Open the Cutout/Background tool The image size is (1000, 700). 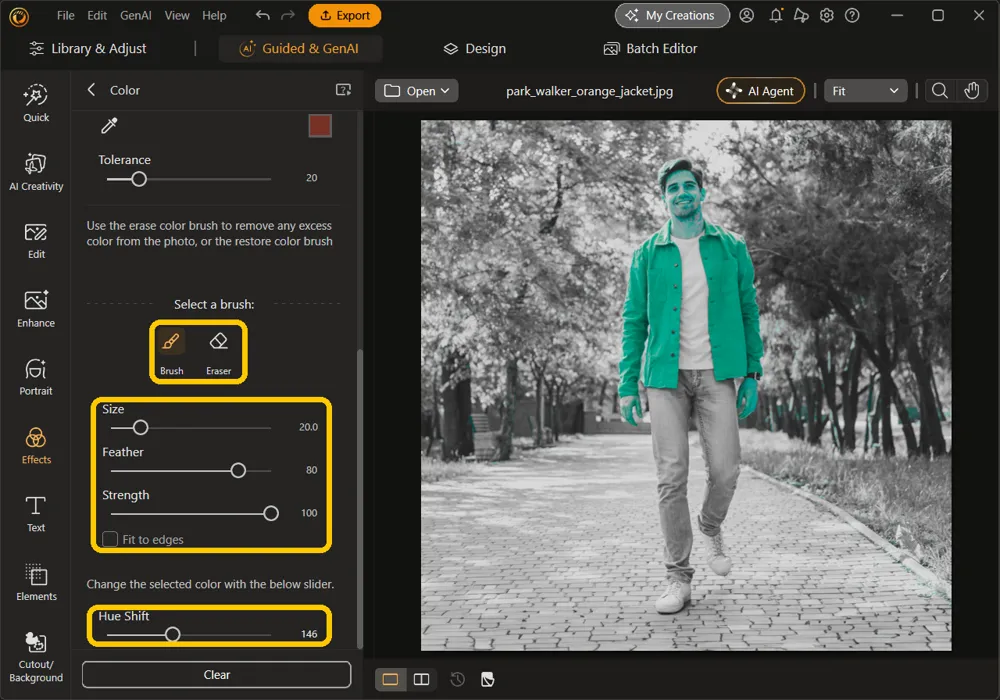(36, 658)
